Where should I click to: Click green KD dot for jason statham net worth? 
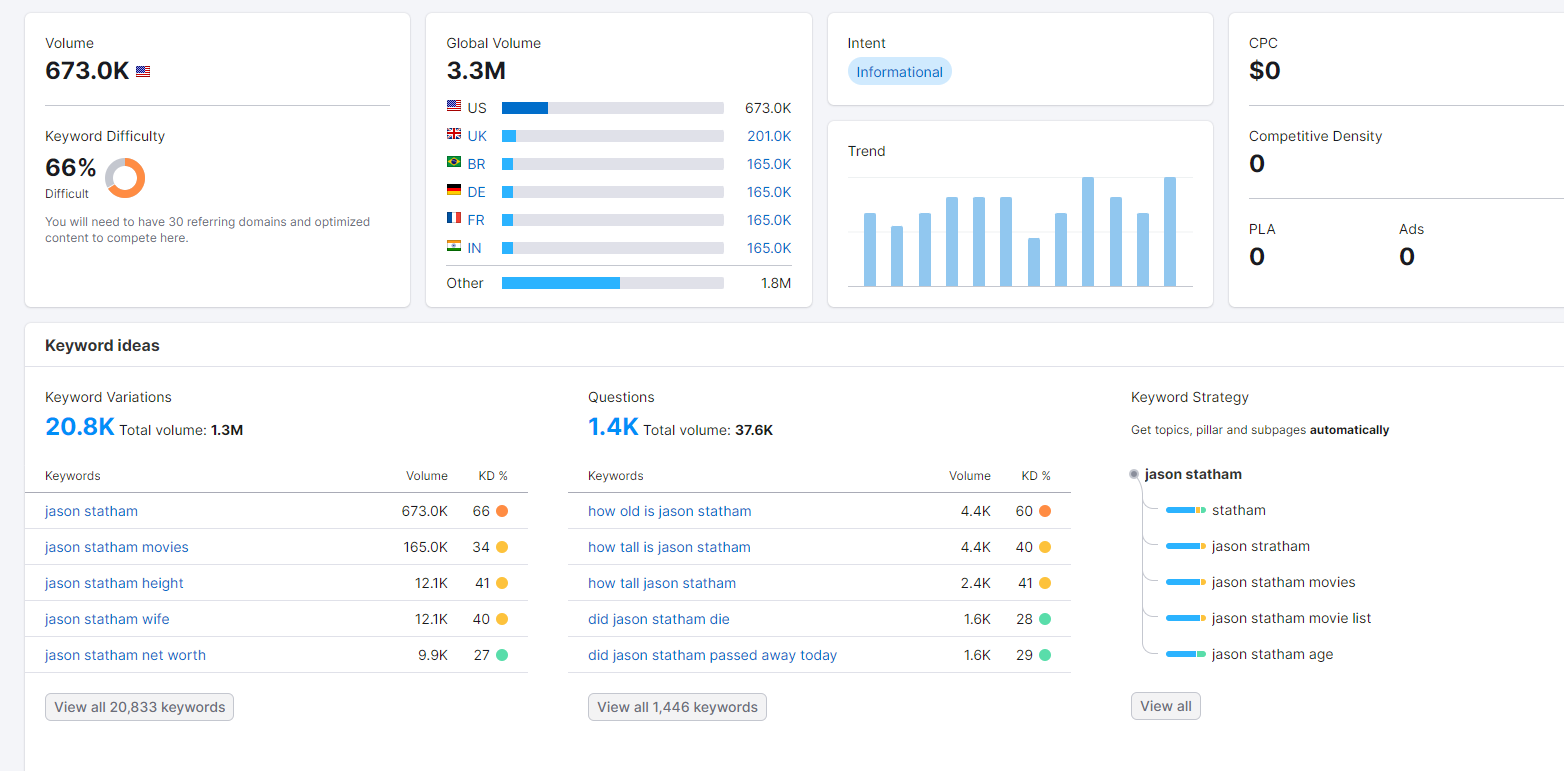coord(502,655)
